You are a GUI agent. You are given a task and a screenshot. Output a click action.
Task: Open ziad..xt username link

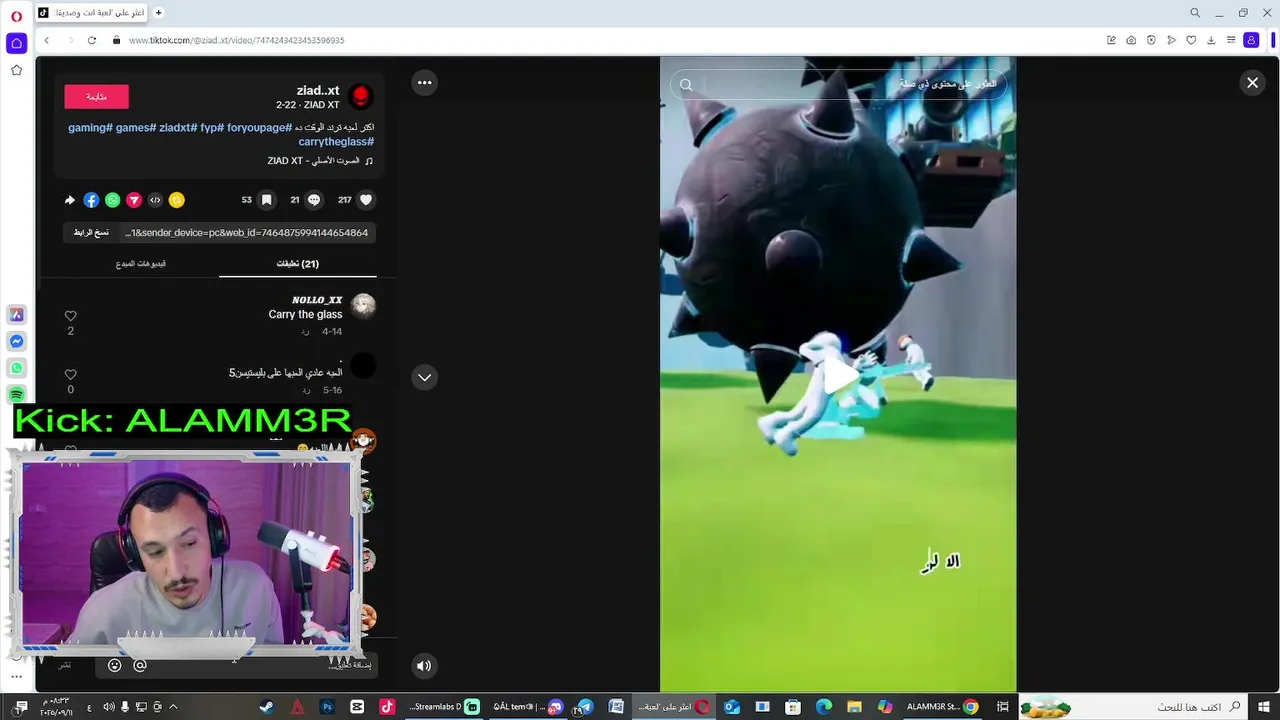click(318, 91)
